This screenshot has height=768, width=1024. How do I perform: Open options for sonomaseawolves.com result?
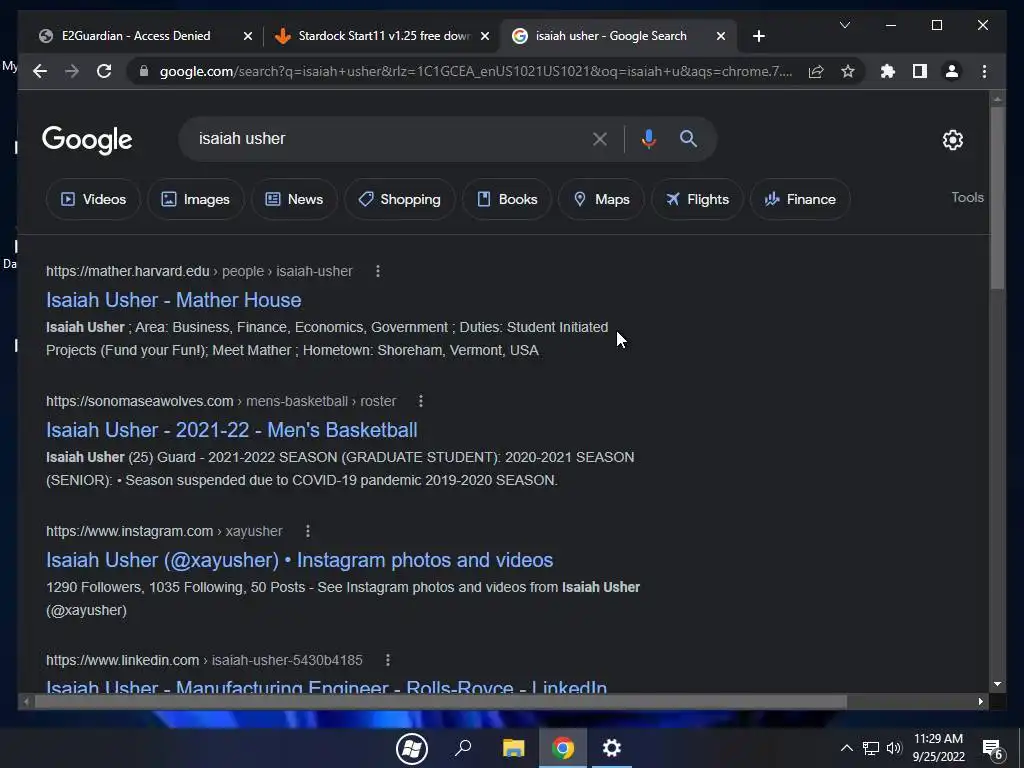421,401
